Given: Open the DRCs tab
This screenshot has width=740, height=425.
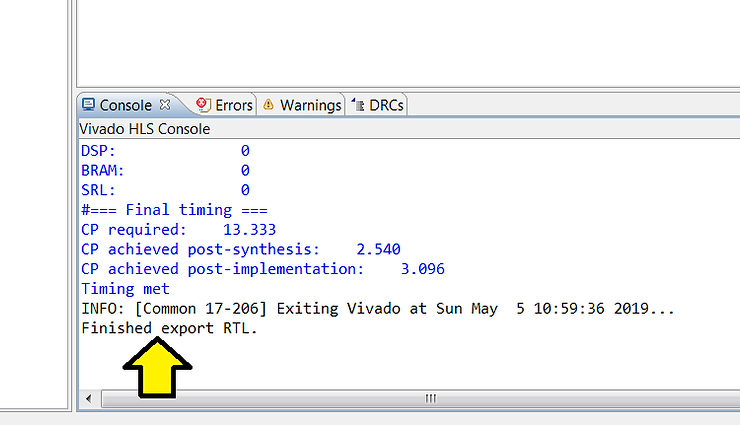Looking at the screenshot, I should (378, 105).
